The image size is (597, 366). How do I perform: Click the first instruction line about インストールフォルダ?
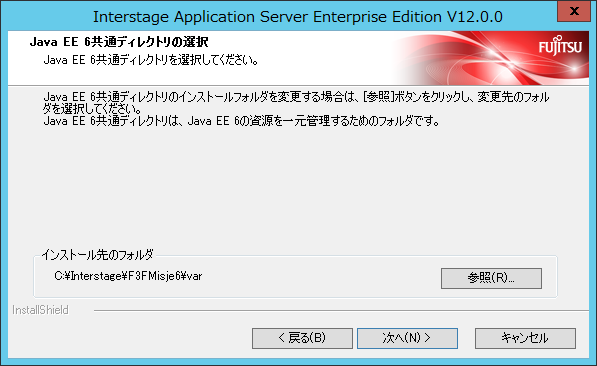296,97
